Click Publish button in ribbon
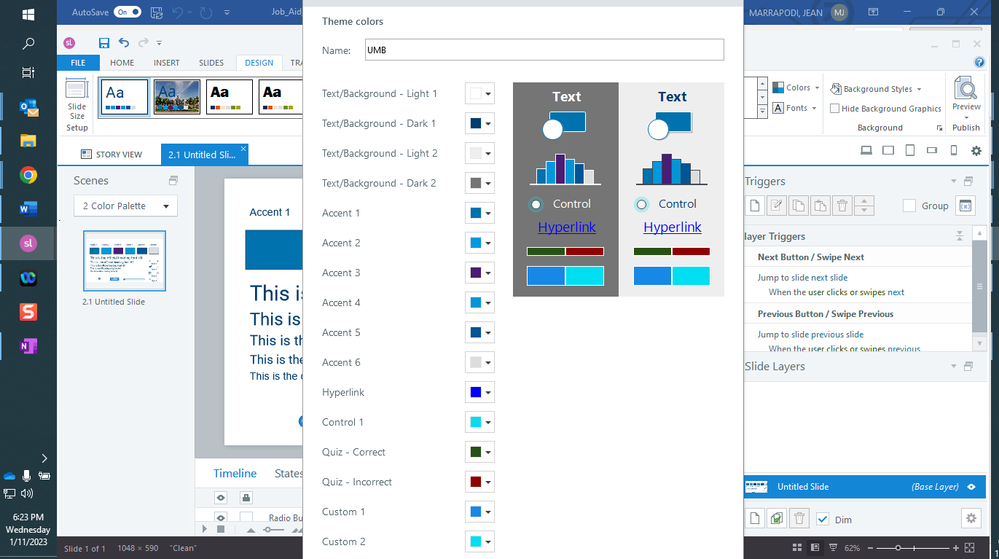999x559 pixels. [x=966, y=127]
